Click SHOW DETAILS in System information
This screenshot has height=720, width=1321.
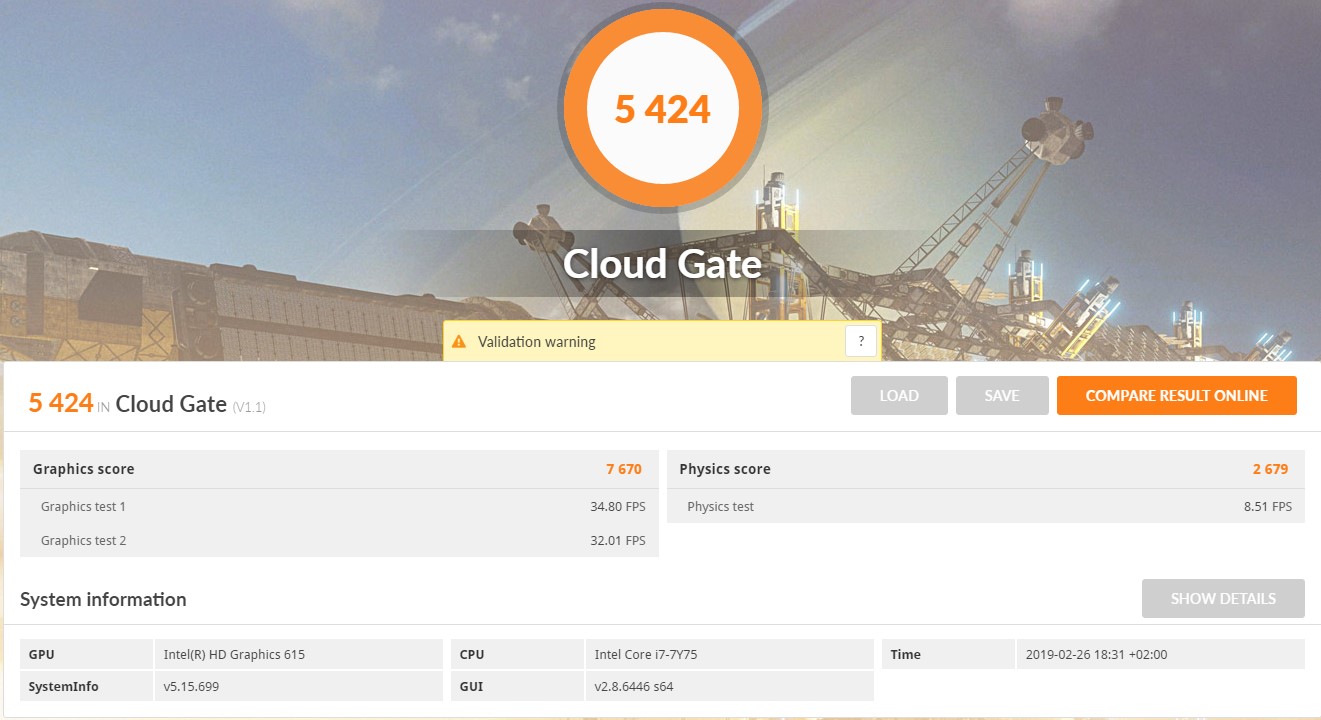click(1223, 598)
